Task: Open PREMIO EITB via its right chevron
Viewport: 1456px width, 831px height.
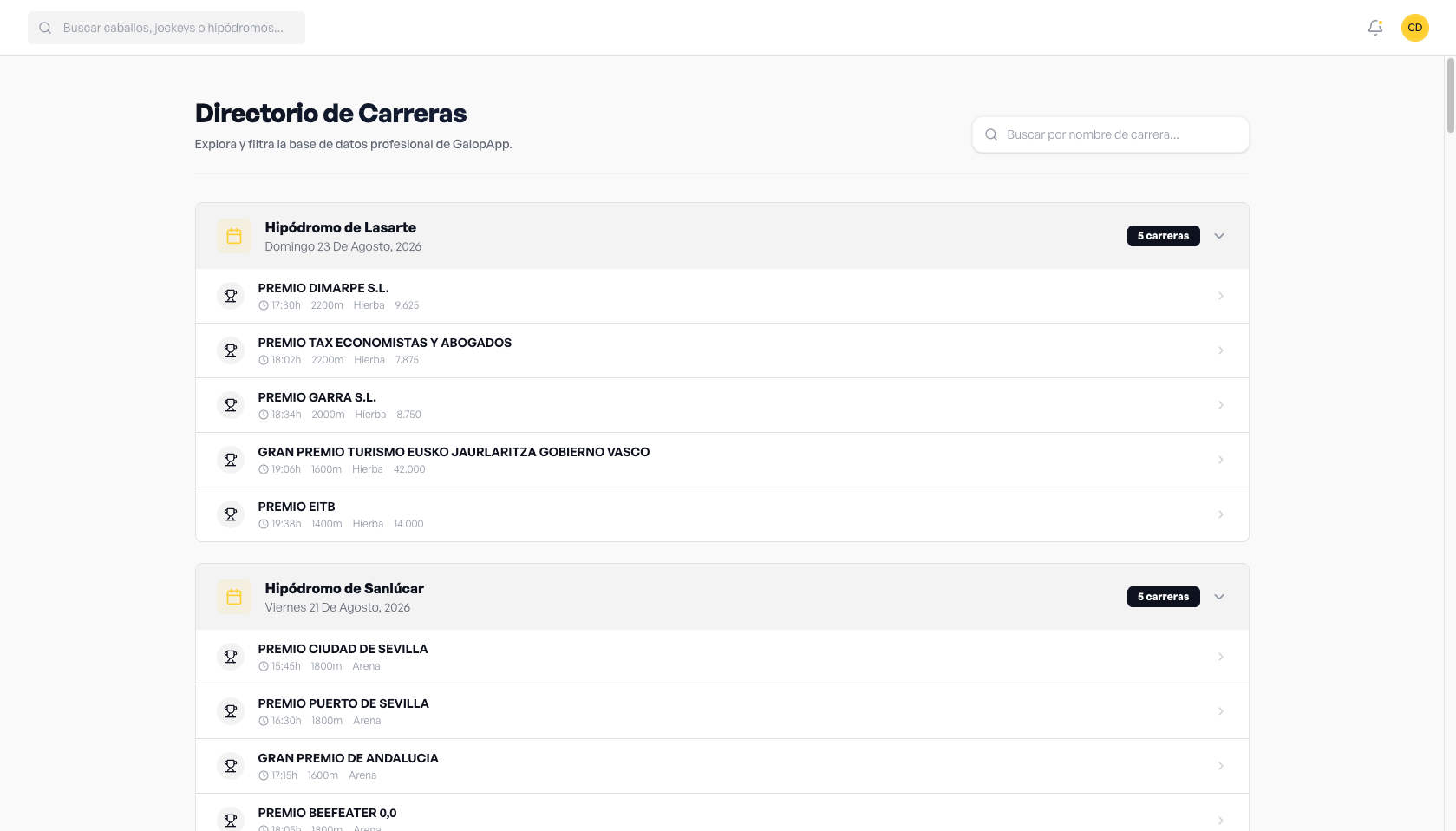Action: pyautogui.click(x=1221, y=514)
